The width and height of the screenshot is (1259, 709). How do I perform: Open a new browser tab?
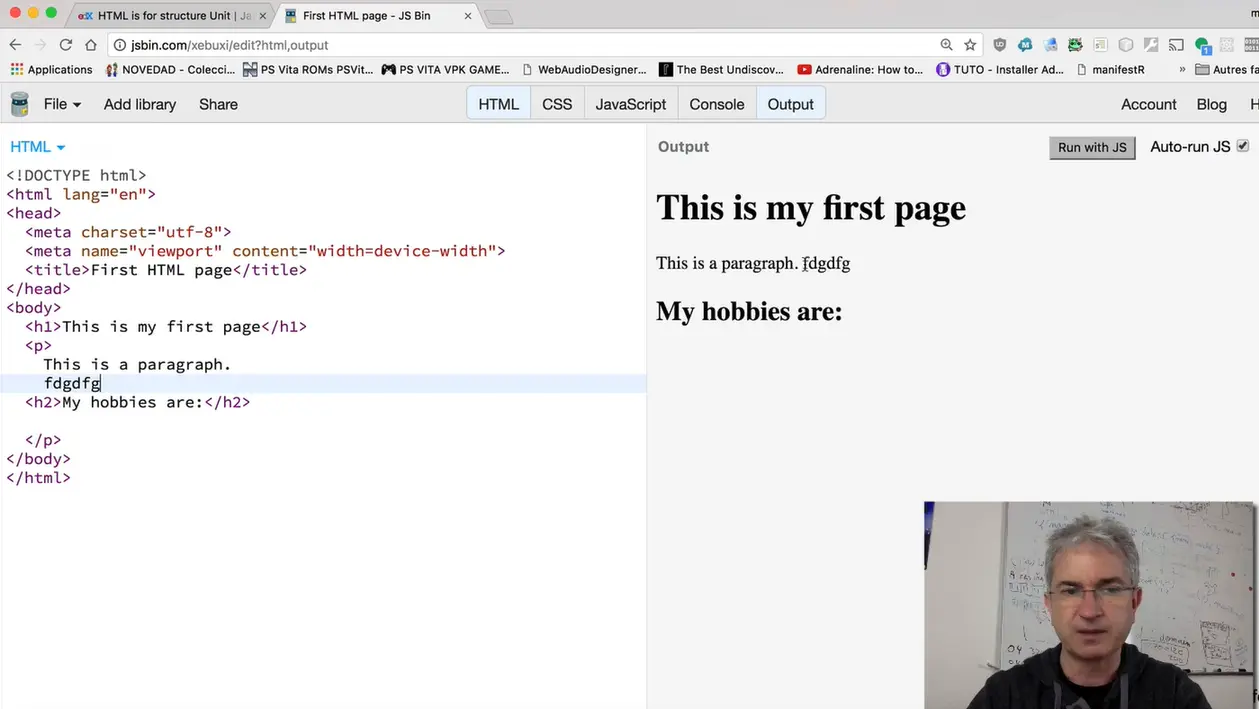(499, 17)
